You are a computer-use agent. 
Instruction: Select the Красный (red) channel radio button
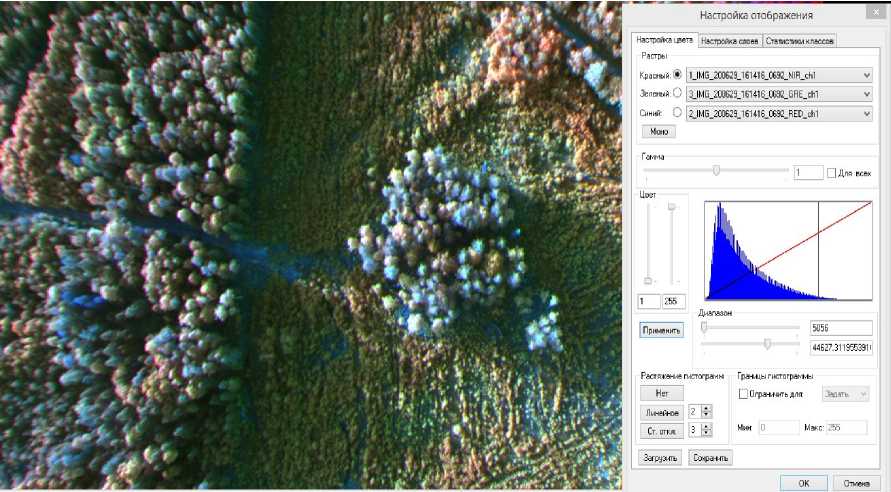[x=678, y=75]
